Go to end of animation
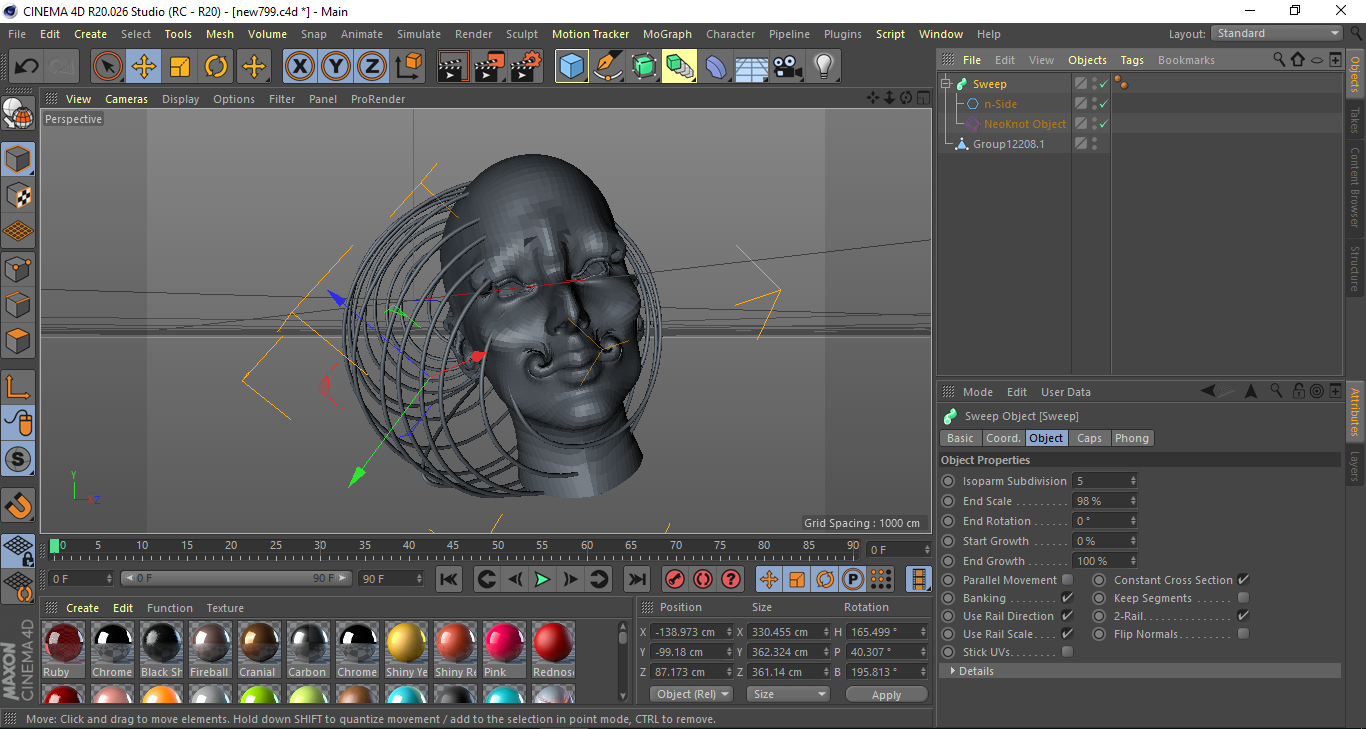1366x729 pixels. (x=636, y=579)
